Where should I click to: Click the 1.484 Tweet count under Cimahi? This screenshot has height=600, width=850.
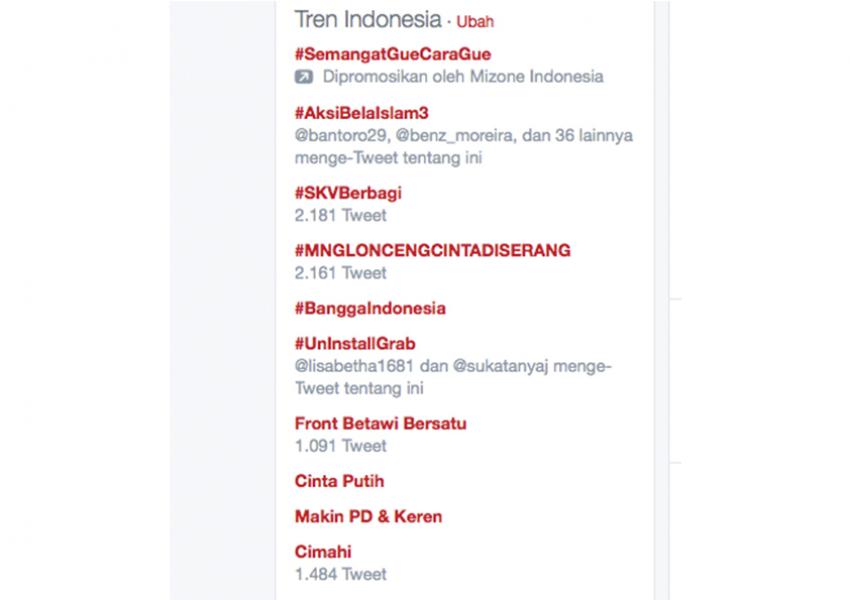click(340, 575)
